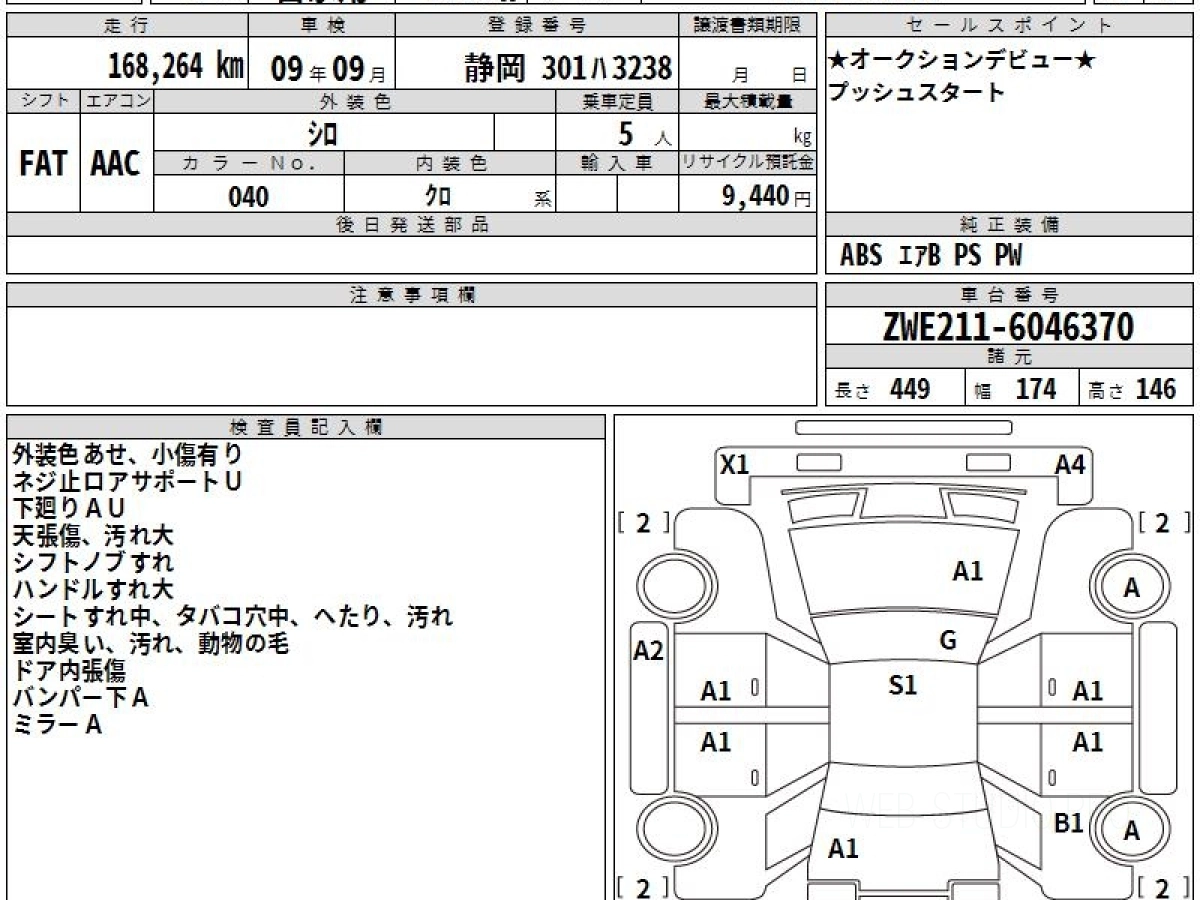Select the mileage value 168,264 km
1200x900 pixels.
point(176,67)
